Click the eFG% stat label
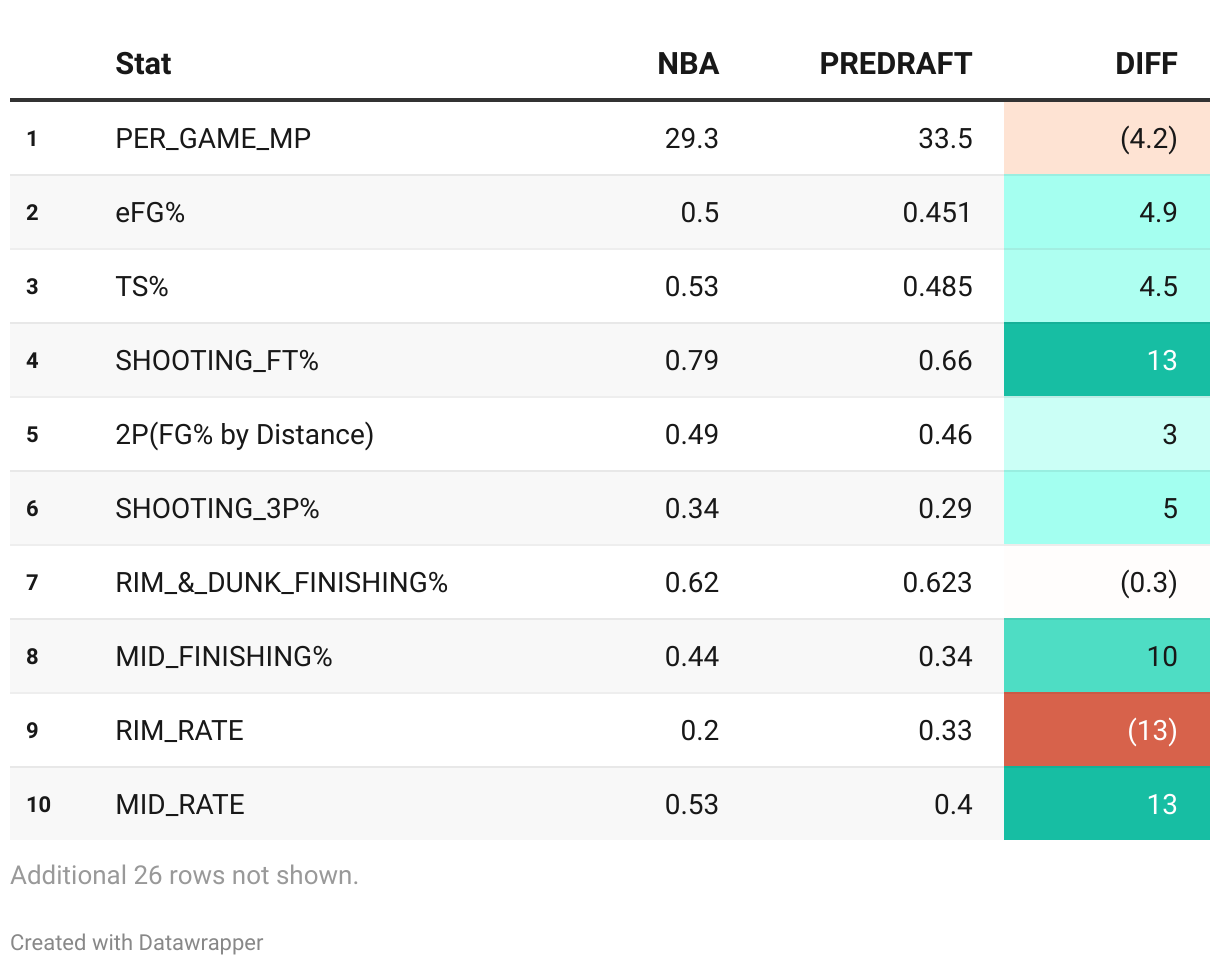1220x966 pixels. click(x=150, y=212)
